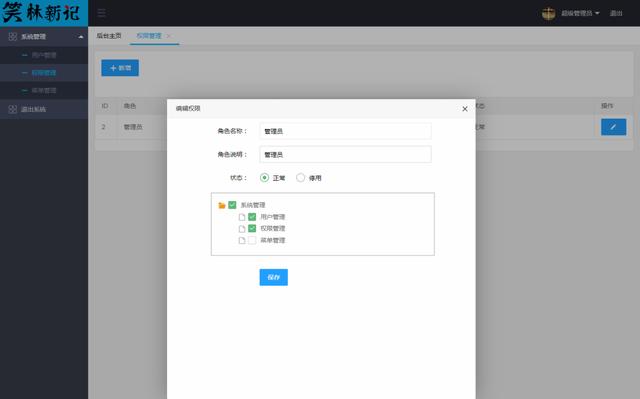Collapse the 系统管理 sidebar arrow
This screenshot has height=399, width=640.
point(80,37)
